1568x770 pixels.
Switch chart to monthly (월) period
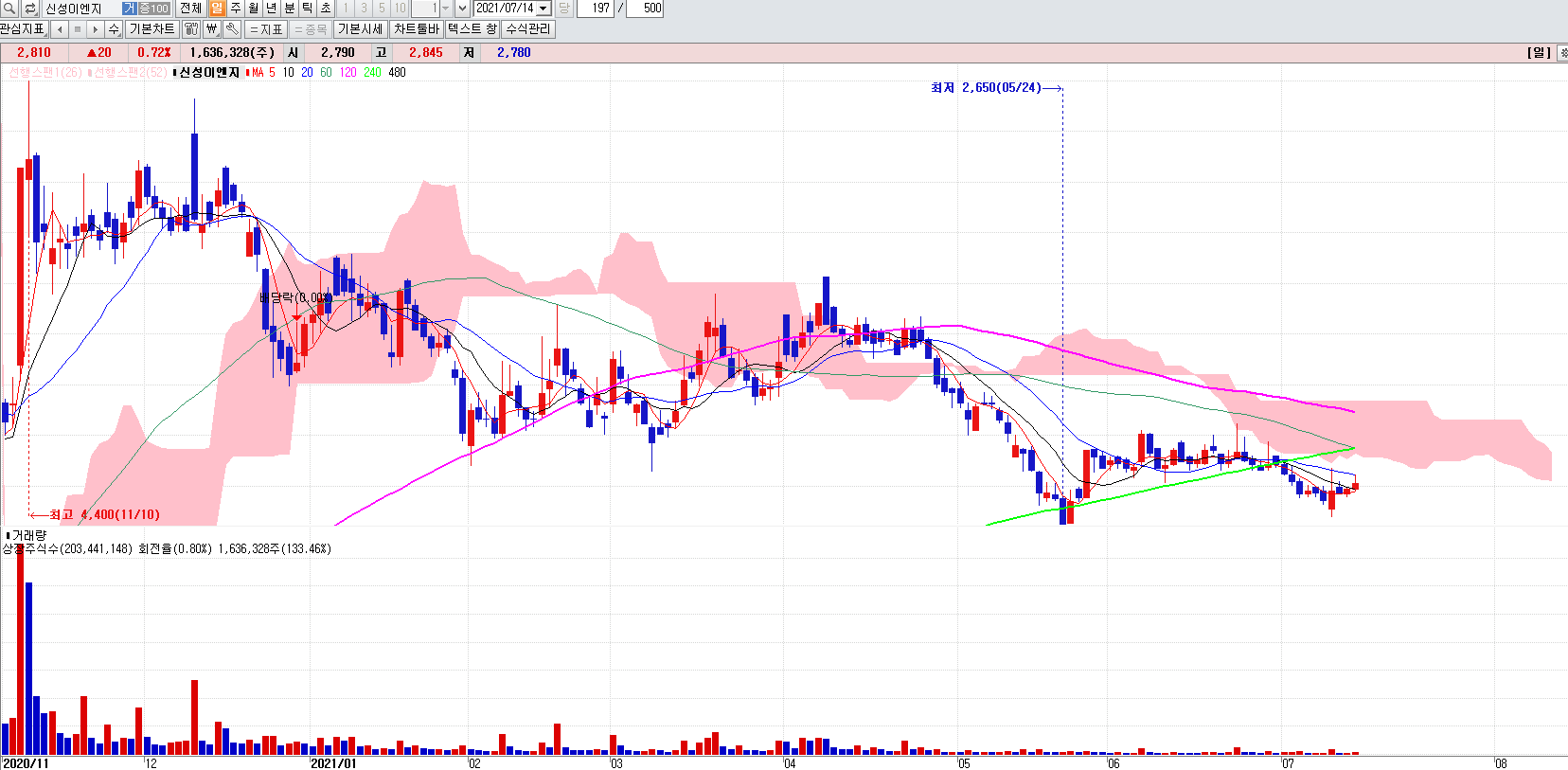[x=253, y=9]
